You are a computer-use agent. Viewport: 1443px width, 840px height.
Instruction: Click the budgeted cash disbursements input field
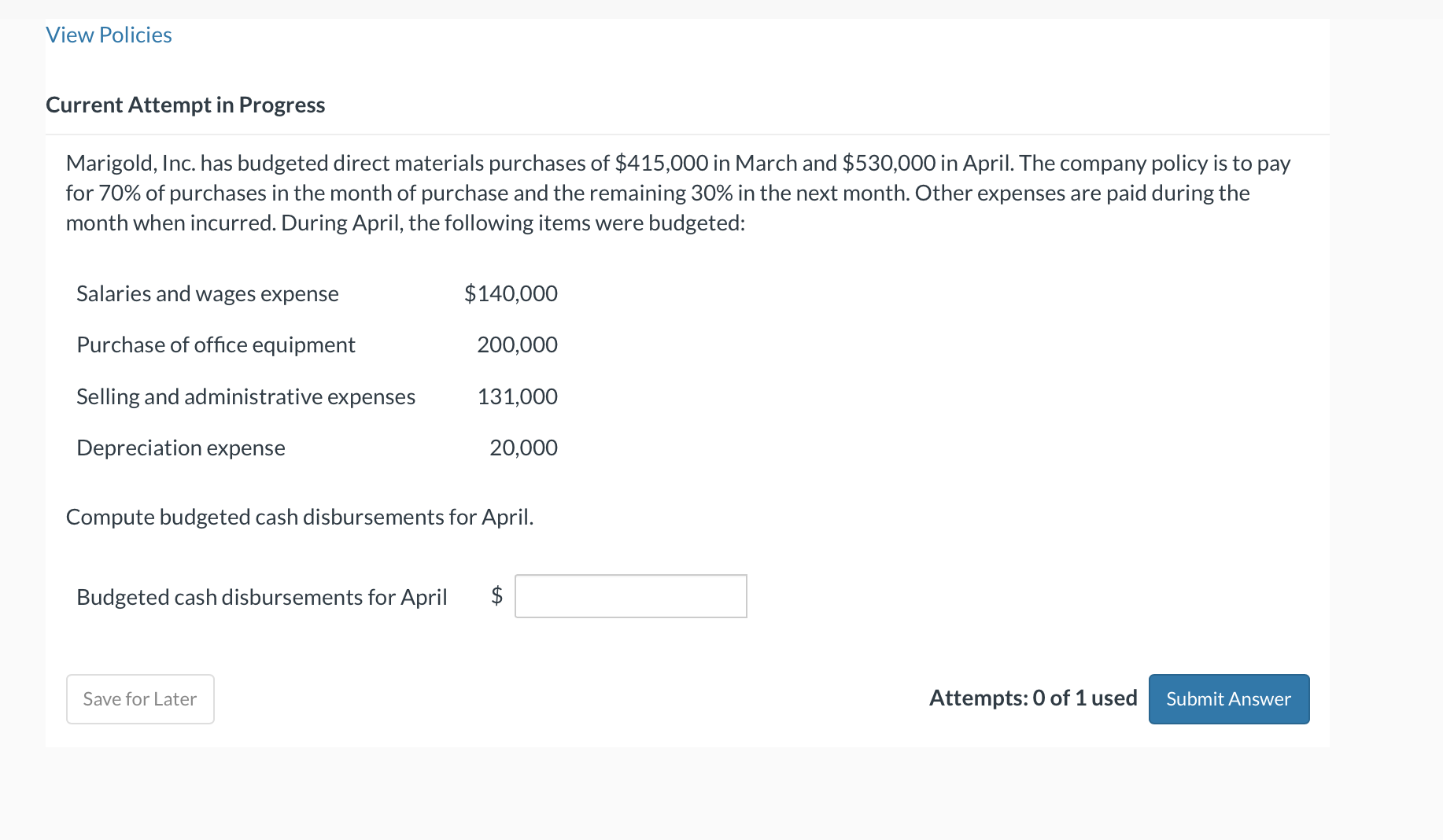(629, 596)
